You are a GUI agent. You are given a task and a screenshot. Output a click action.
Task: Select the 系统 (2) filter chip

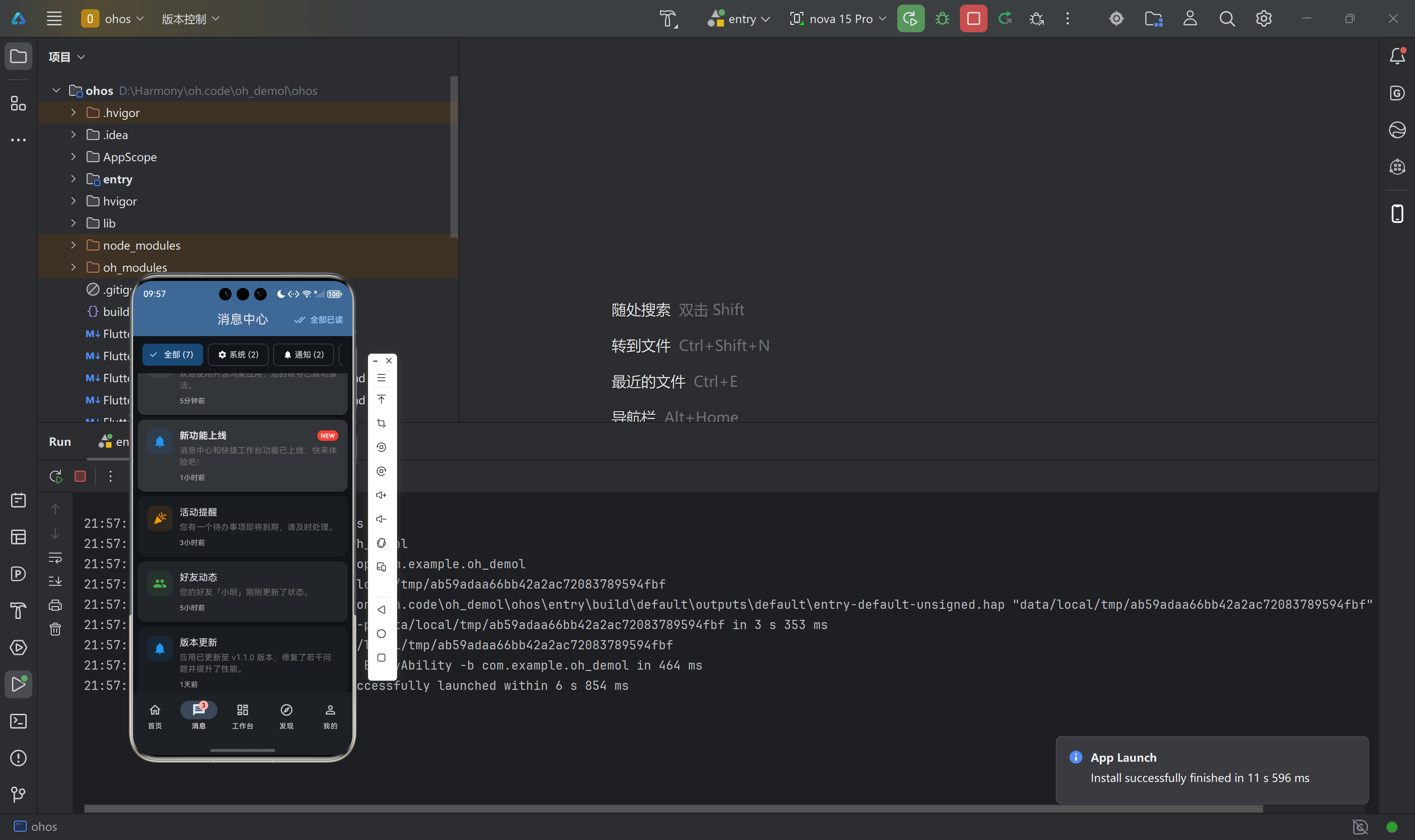[x=238, y=354]
